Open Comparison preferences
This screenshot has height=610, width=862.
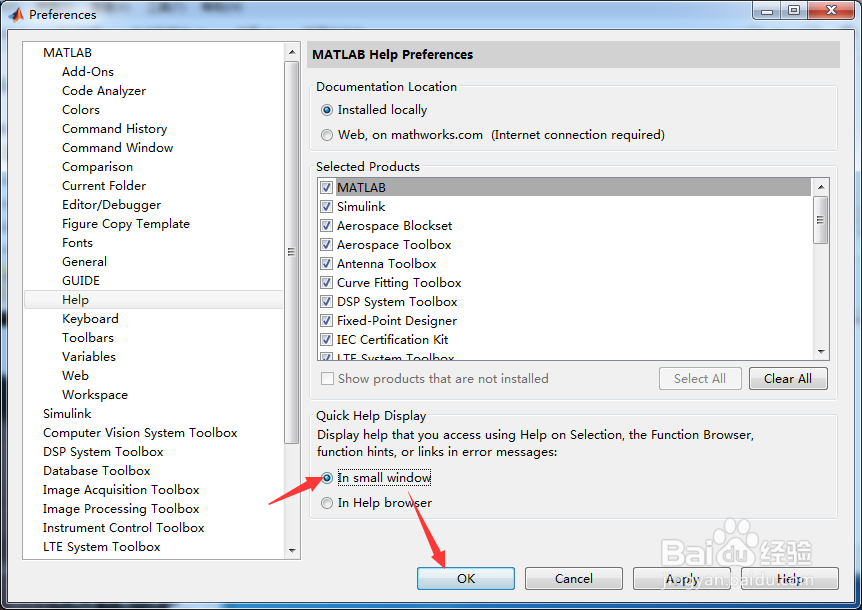pos(97,167)
